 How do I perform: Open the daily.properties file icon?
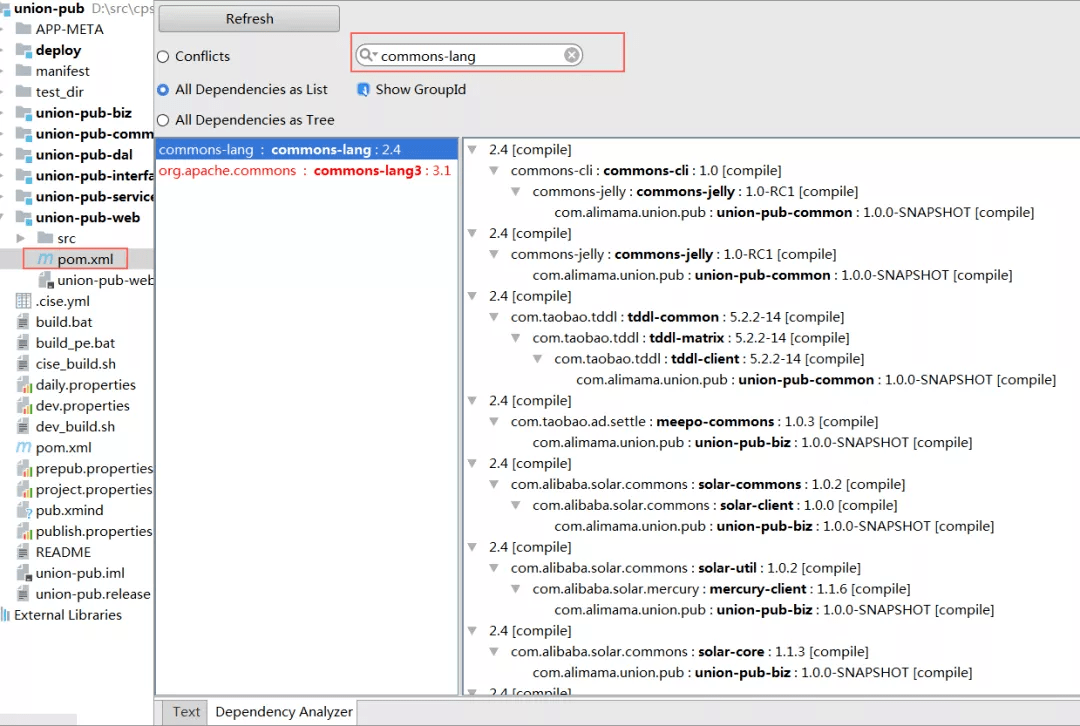click(24, 385)
